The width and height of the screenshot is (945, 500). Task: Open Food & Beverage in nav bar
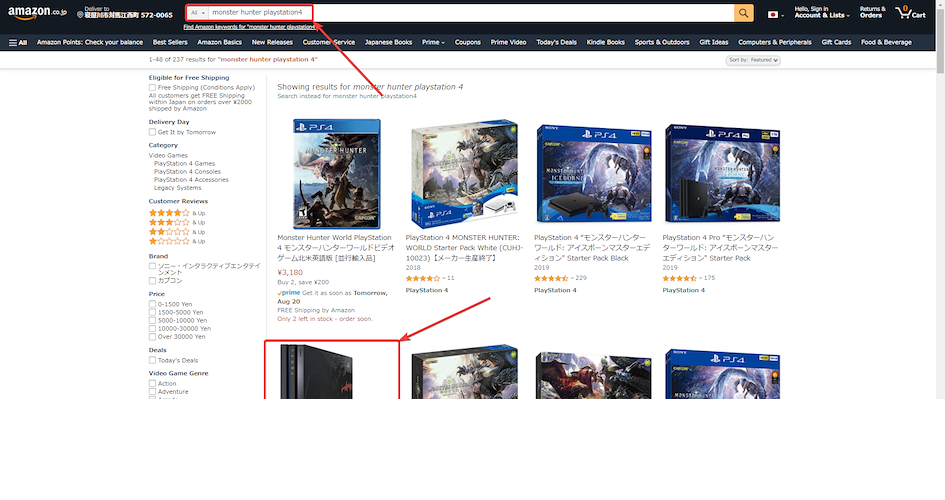(x=886, y=43)
